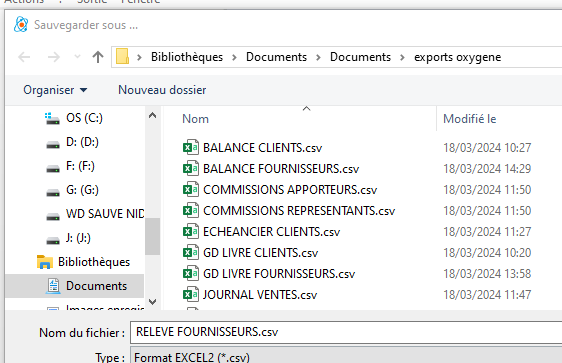Image resolution: width=562 pixels, height=363 pixels.
Task: Select first Documents breadcrumb after Bibliothèques
Action: [x=276, y=57]
